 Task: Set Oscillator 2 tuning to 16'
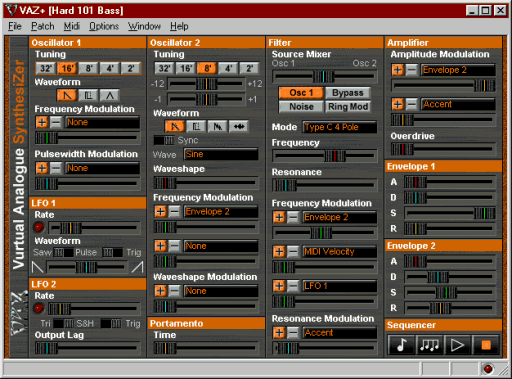click(x=186, y=68)
